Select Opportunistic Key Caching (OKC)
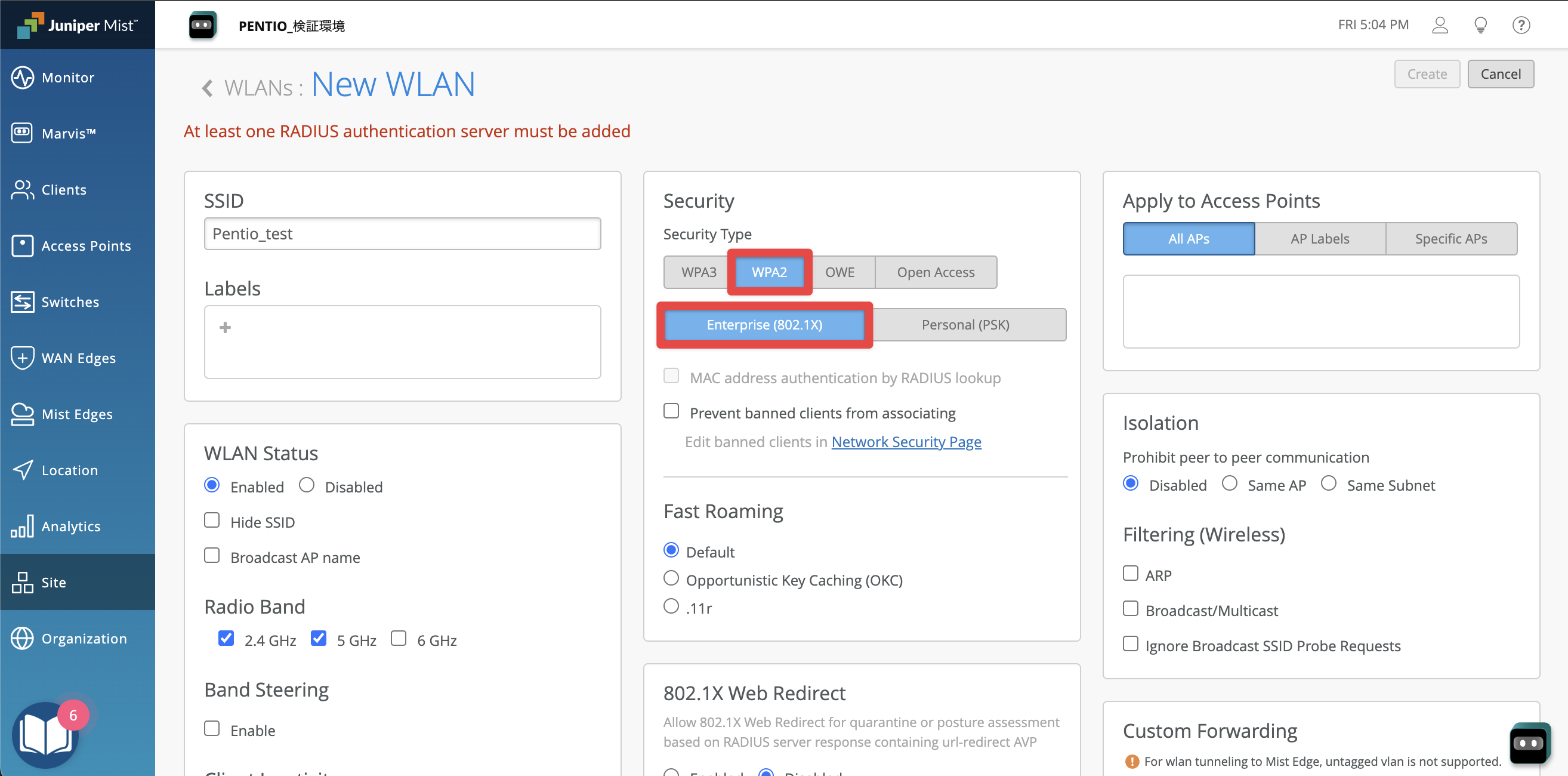 click(x=671, y=578)
